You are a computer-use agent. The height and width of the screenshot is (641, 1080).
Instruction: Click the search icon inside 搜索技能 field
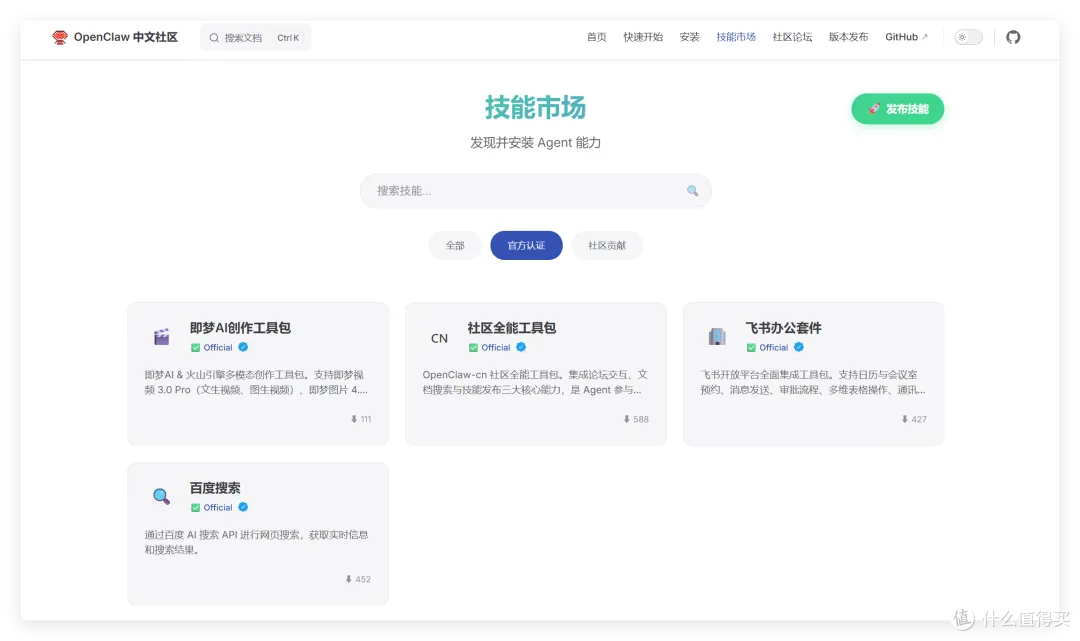pyautogui.click(x=692, y=191)
